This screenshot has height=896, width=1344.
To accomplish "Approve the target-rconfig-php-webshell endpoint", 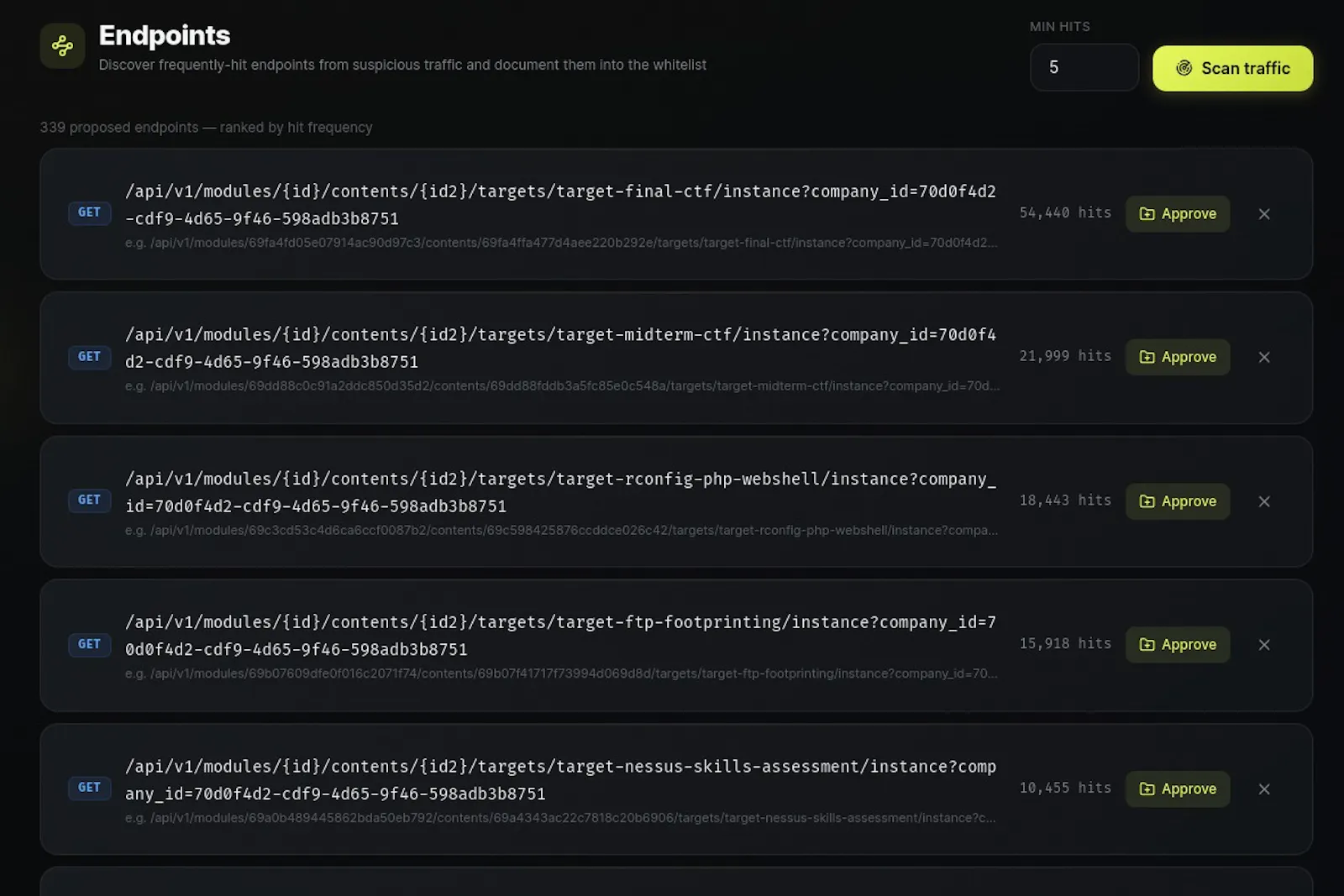I will (1178, 501).
